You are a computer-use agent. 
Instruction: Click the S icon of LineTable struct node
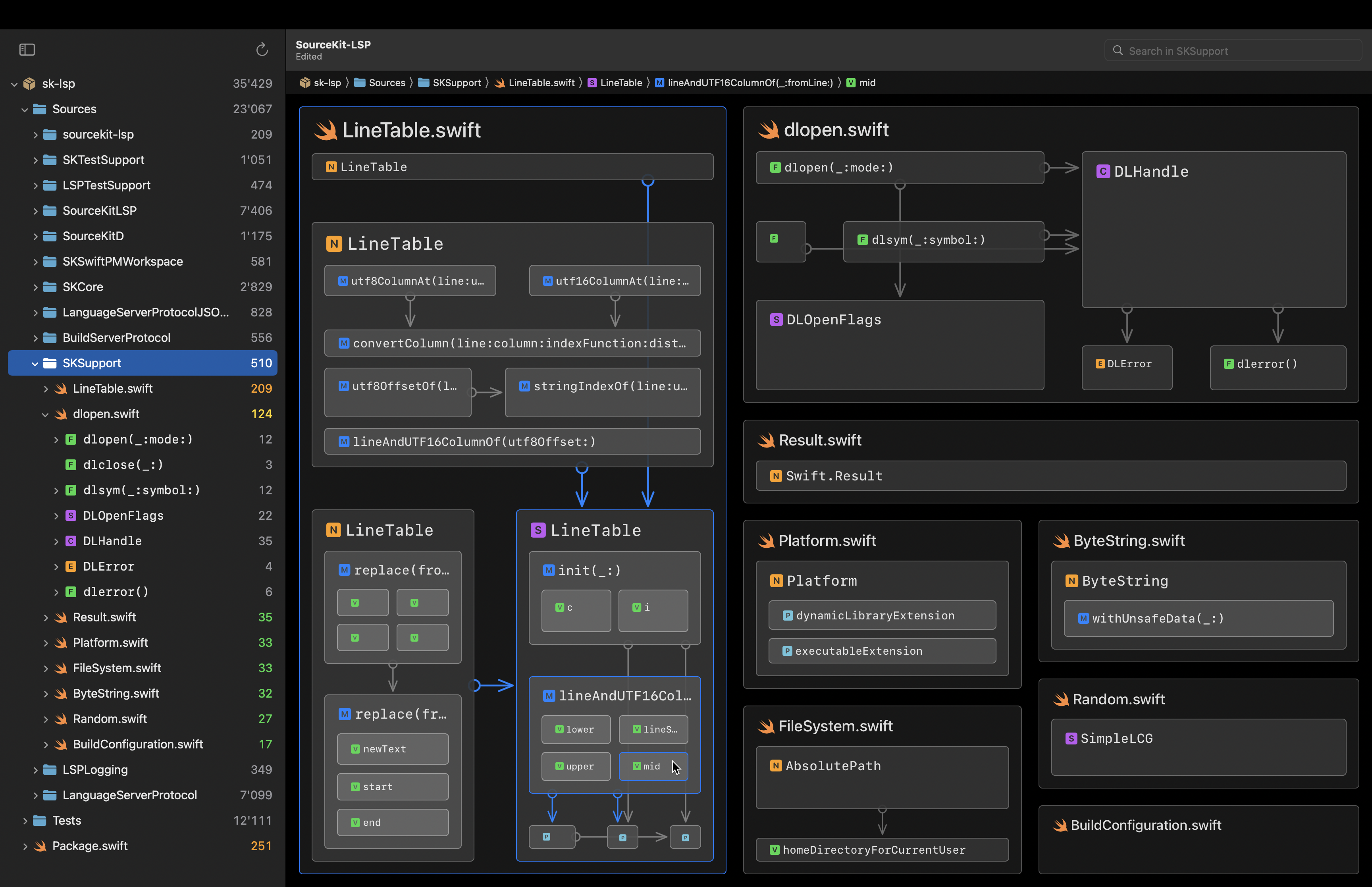[x=538, y=530]
